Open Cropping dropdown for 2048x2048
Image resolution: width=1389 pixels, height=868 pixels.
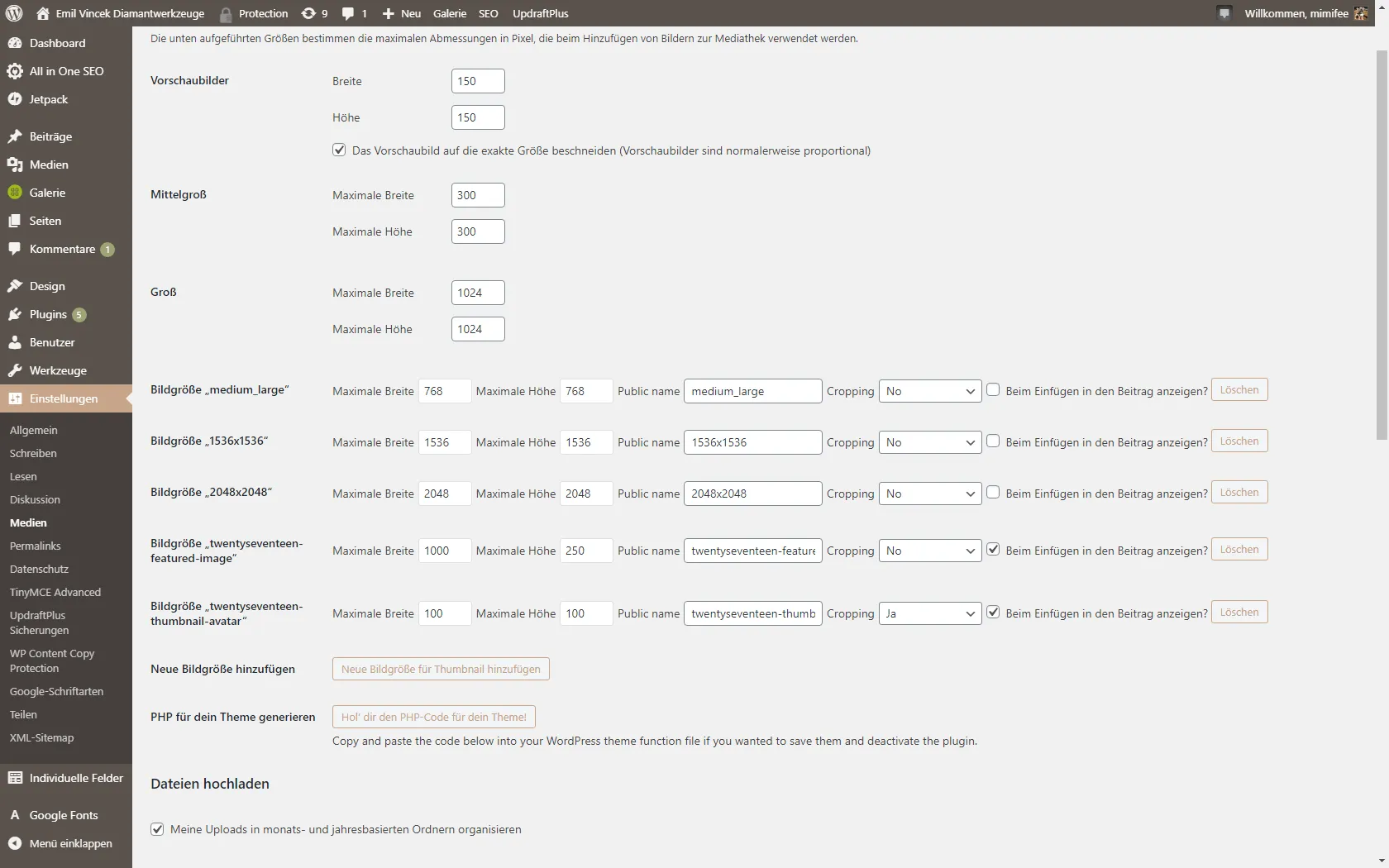(930, 494)
